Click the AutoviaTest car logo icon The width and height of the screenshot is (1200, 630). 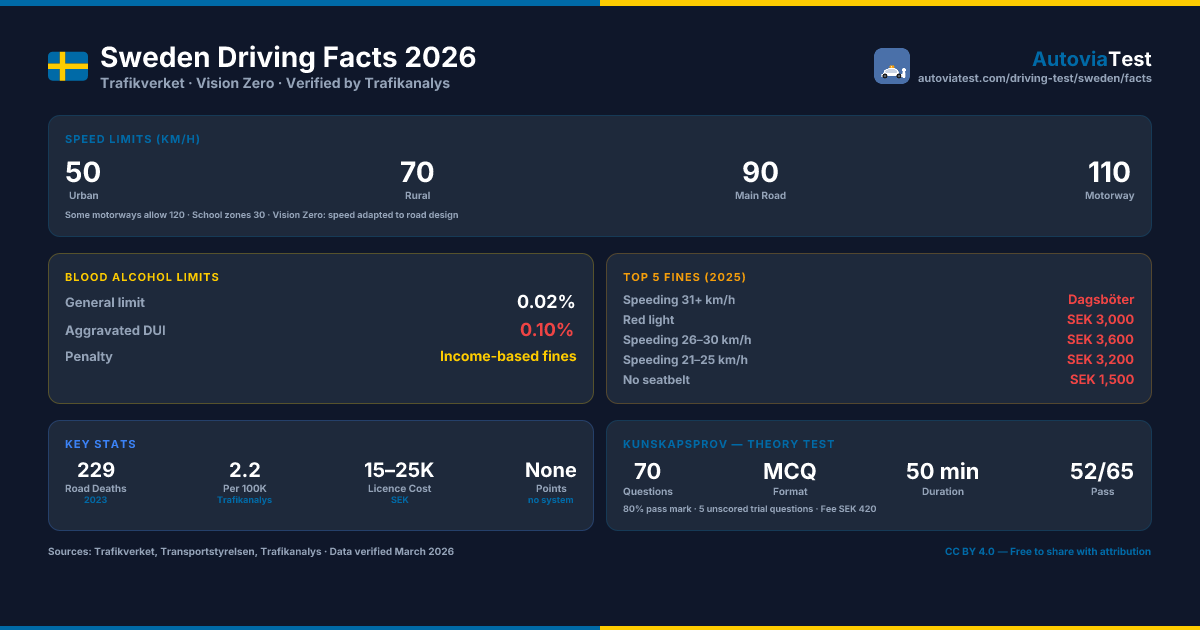[x=892, y=66]
